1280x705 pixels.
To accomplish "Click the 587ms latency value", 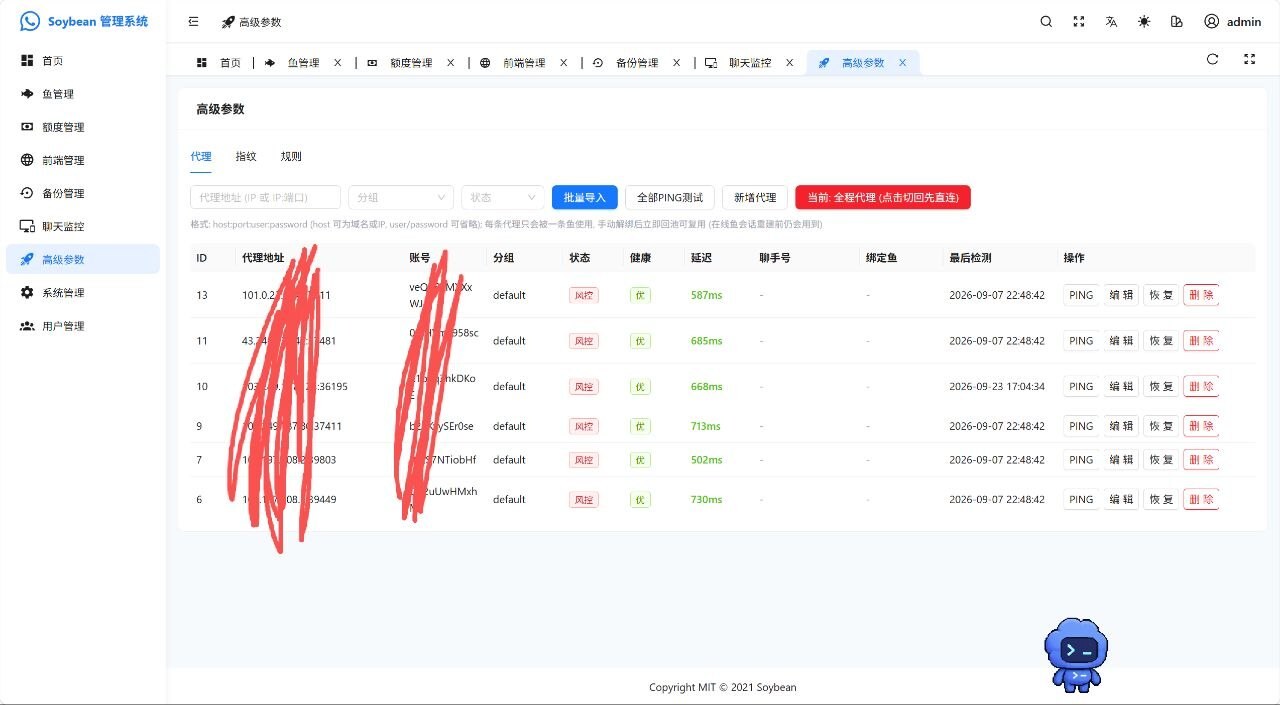I will (706, 295).
